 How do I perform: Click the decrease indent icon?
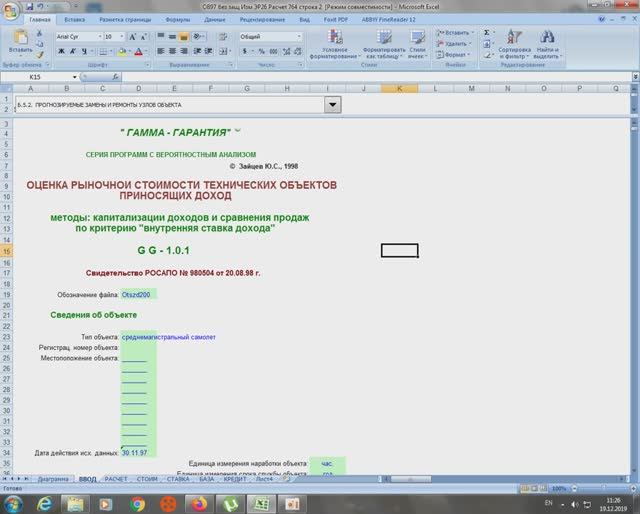[198, 51]
